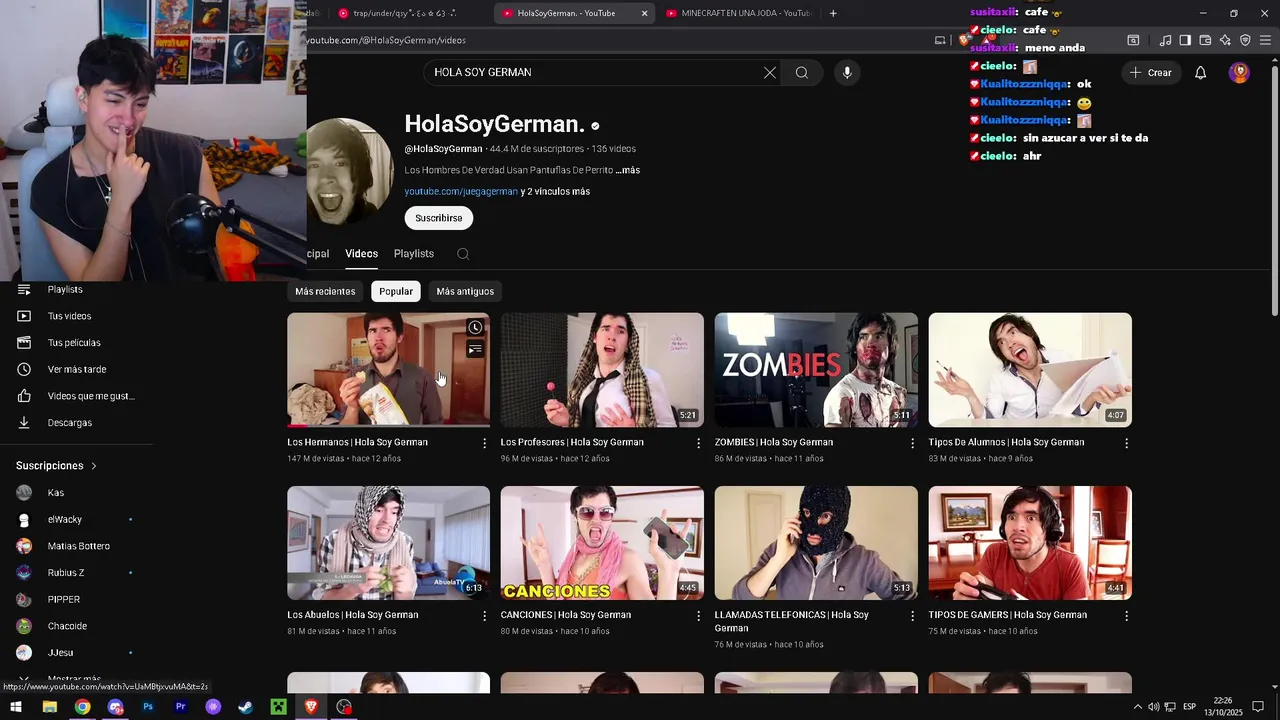Select Más recientes sort chip
Image resolution: width=1280 pixels, height=720 pixels.
pos(325,291)
